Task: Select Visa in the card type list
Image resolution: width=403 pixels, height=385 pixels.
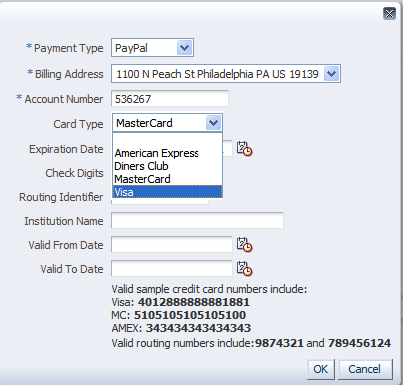Action: [167, 192]
